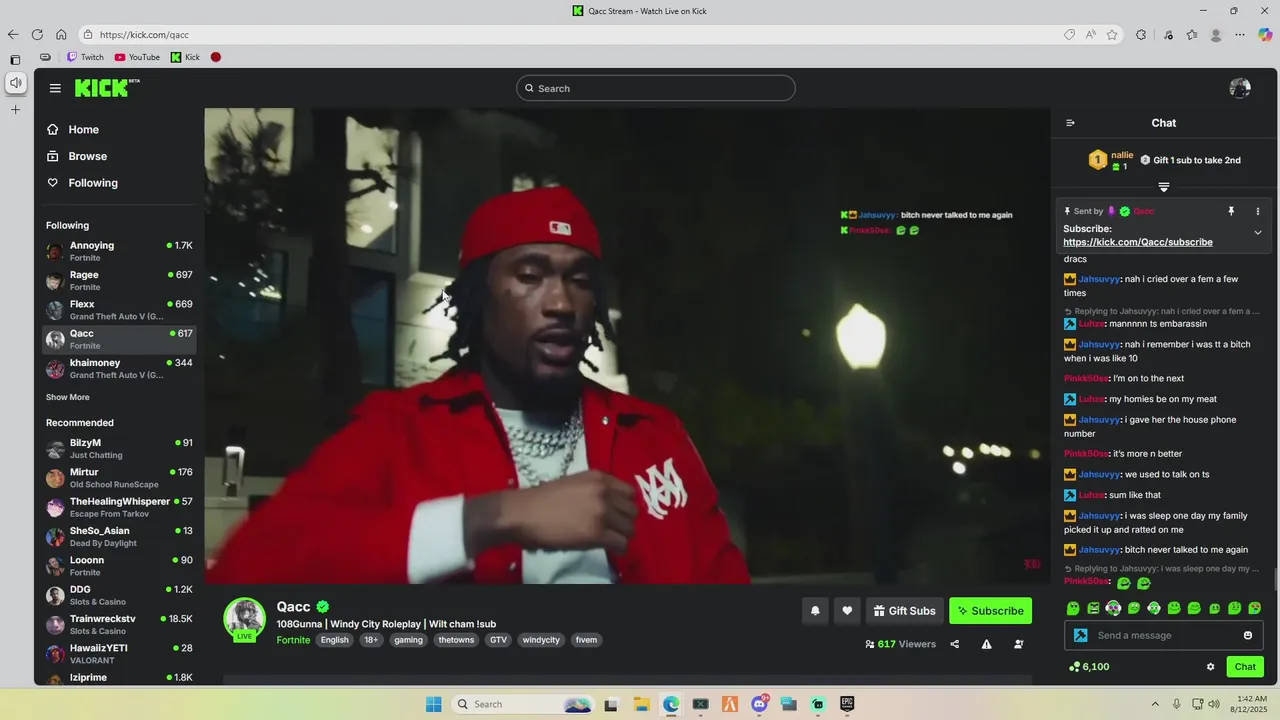Insert the first green Kick emote
This screenshot has height=720, width=1280.
1073,608
